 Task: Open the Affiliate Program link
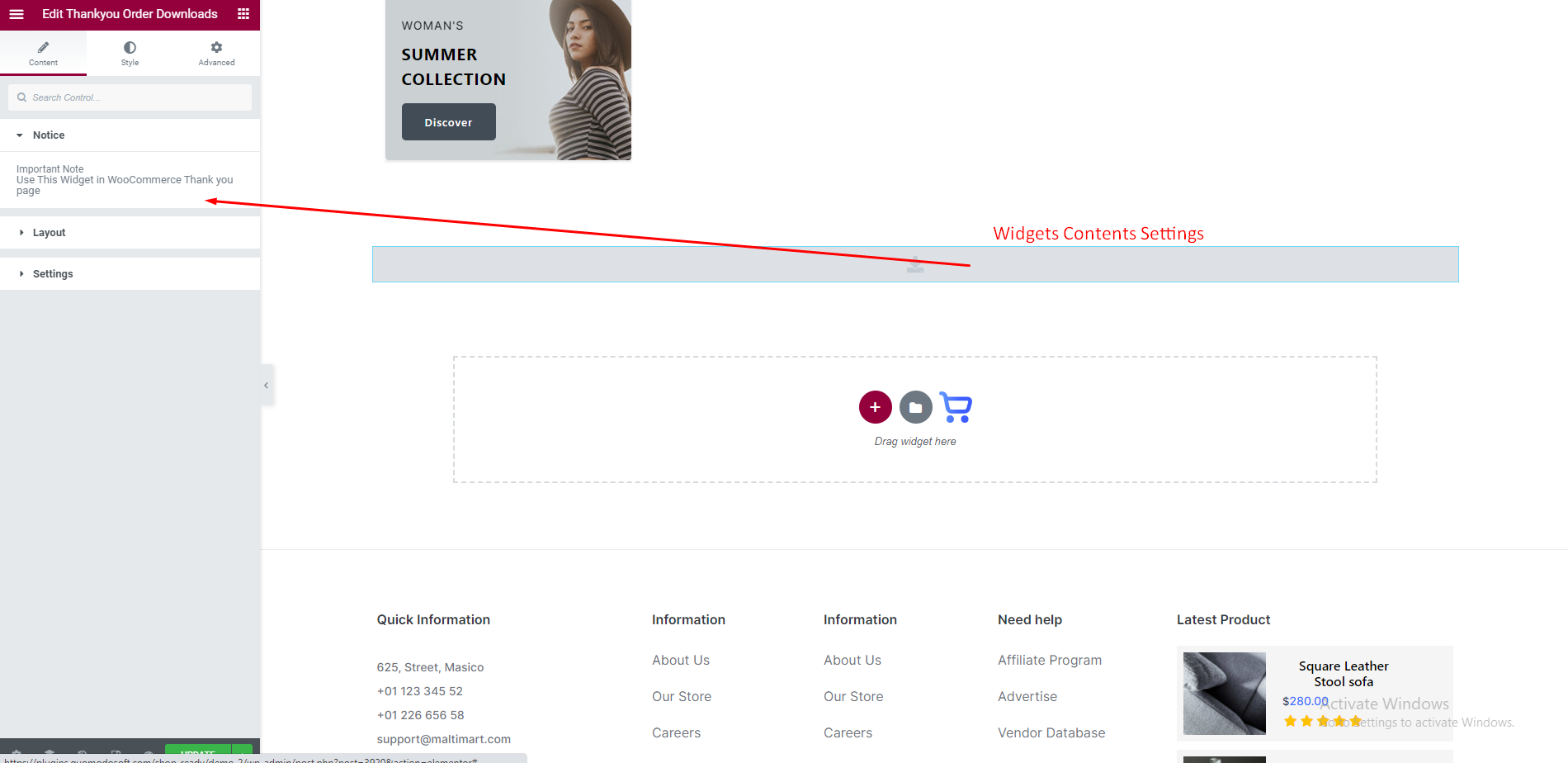pos(1049,660)
